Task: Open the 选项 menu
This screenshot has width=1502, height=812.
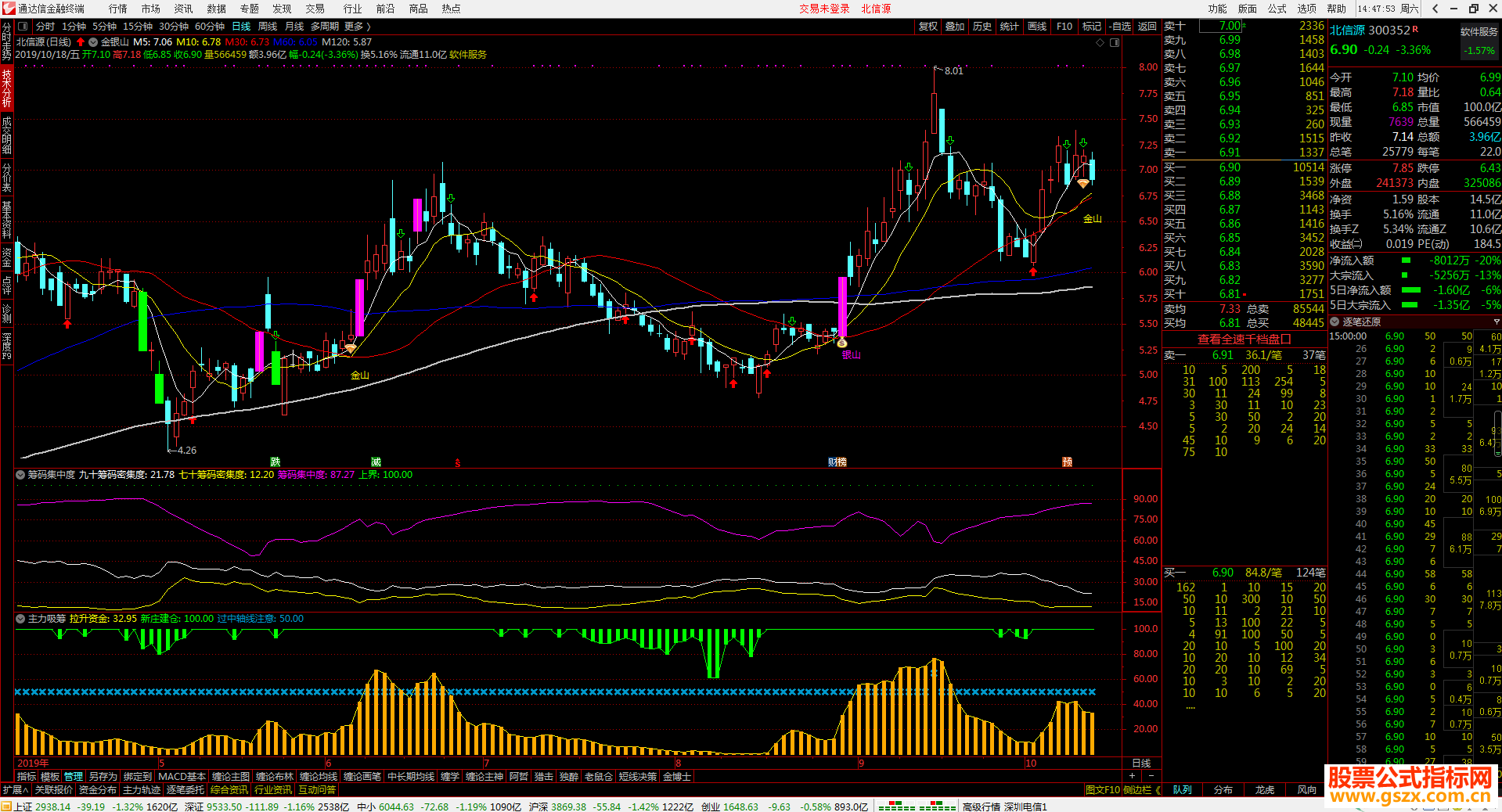Action: click(1307, 9)
